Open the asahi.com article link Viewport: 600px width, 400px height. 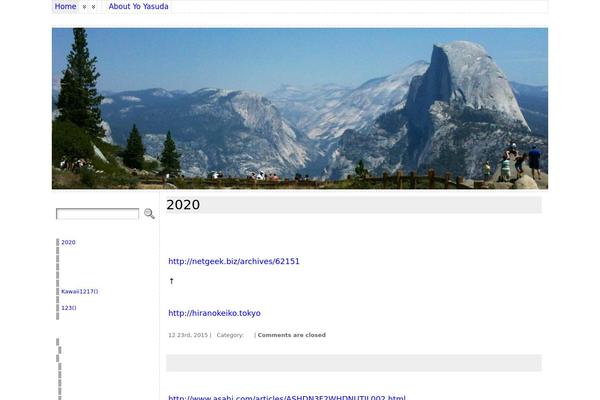point(287,397)
